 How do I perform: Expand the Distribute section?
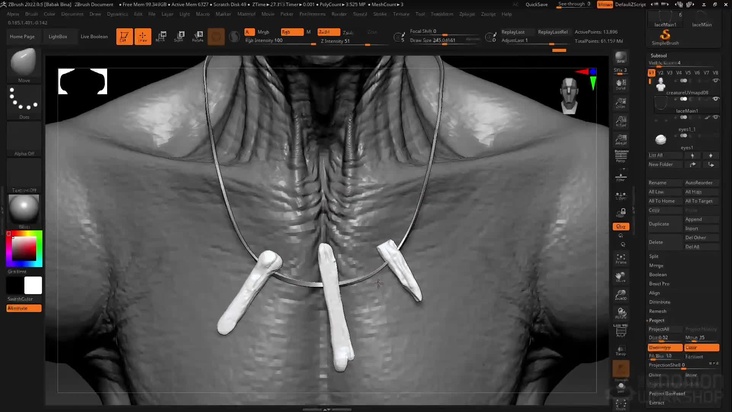(658, 302)
